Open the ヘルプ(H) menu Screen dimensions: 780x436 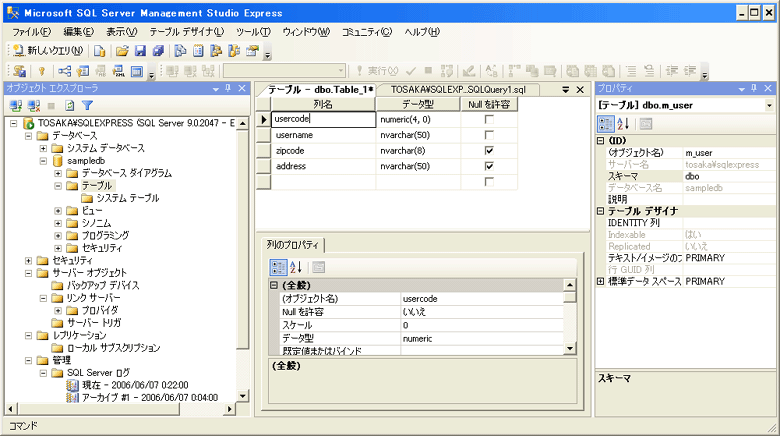tap(422, 32)
